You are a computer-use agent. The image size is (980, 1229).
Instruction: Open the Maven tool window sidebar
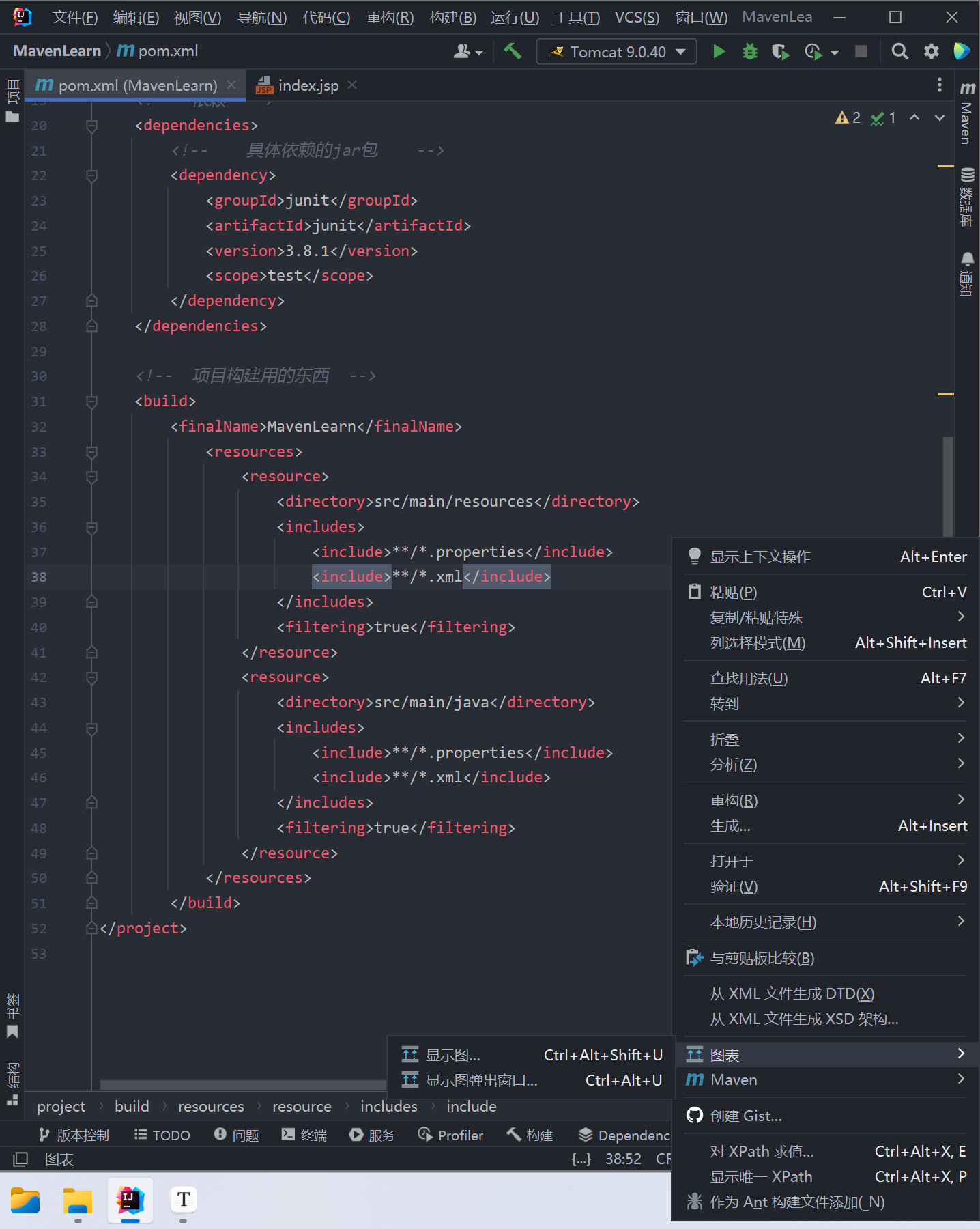pos(967,113)
